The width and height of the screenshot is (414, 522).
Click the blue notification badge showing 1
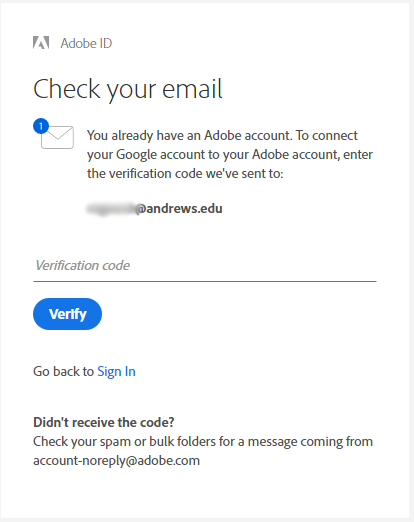pos(41,126)
